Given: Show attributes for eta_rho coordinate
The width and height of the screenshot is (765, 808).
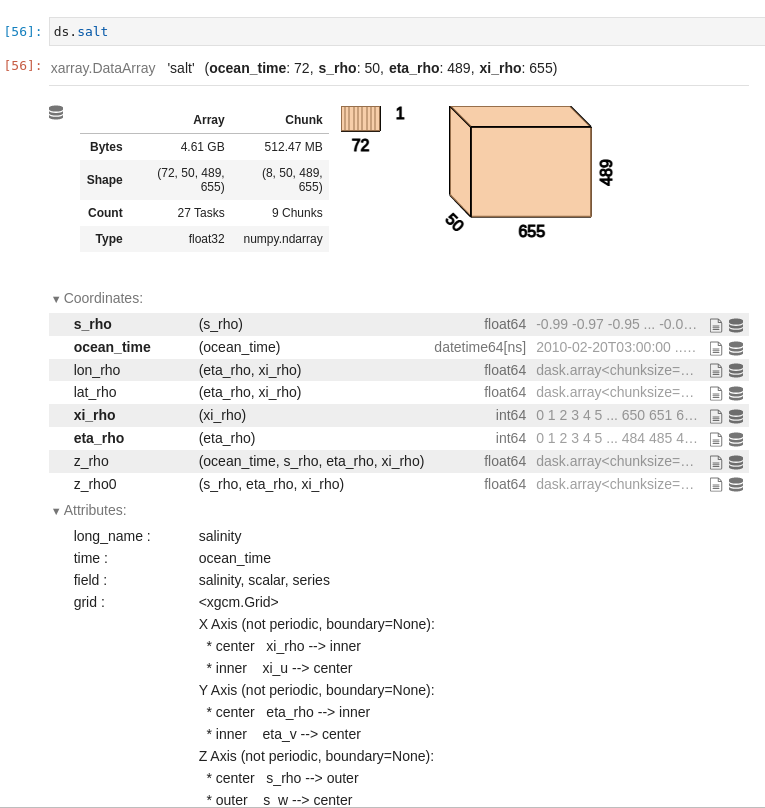Looking at the screenshot, I should coord(716,439).
